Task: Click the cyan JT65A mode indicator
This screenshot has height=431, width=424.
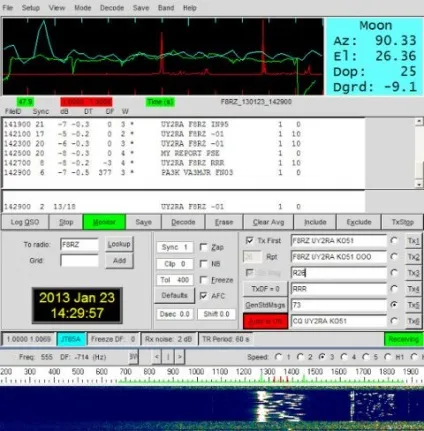Action: (x=71, y=339)
